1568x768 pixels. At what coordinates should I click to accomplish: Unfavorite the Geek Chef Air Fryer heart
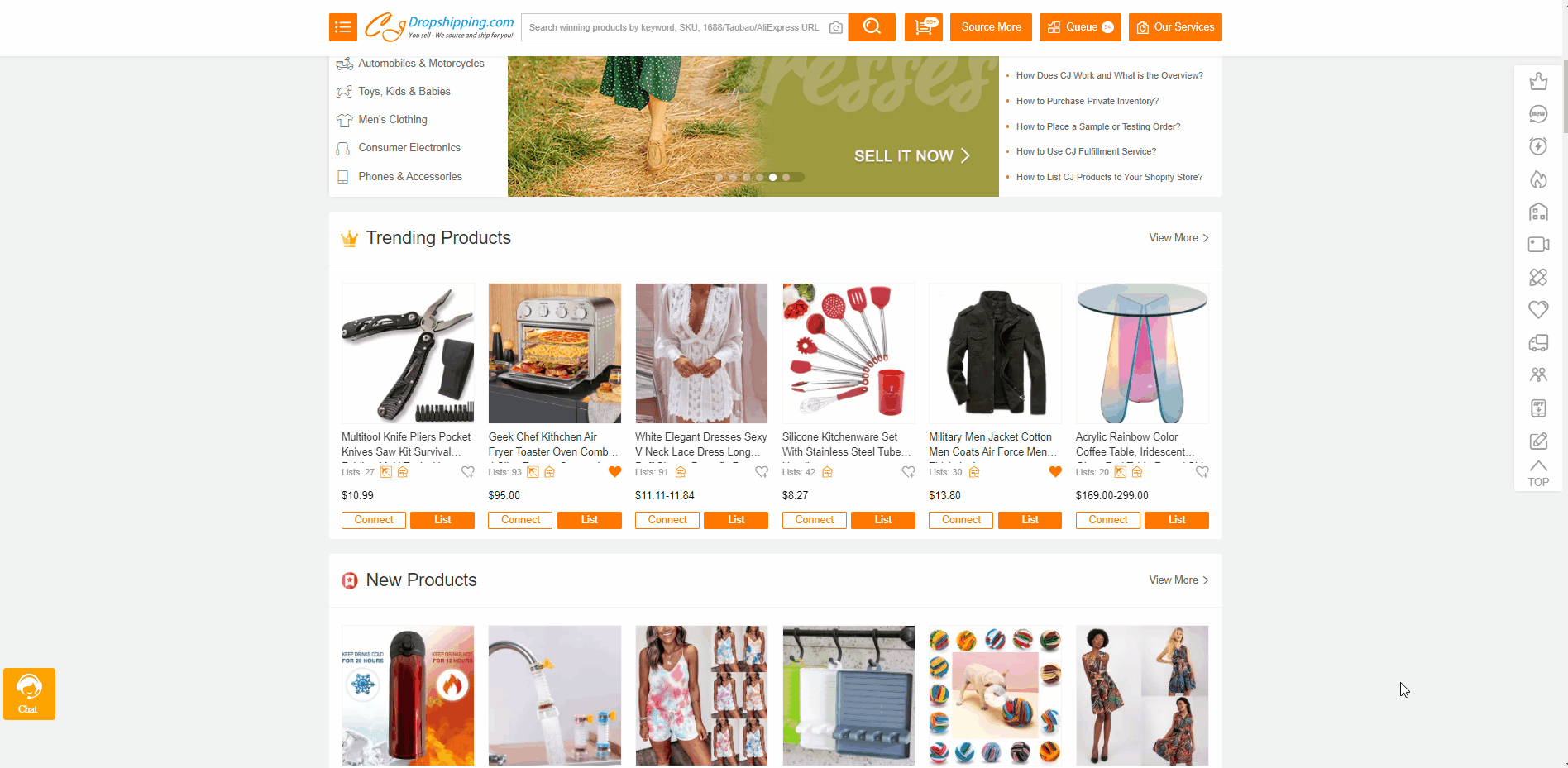pyautogui.click(x=614, y=472)
